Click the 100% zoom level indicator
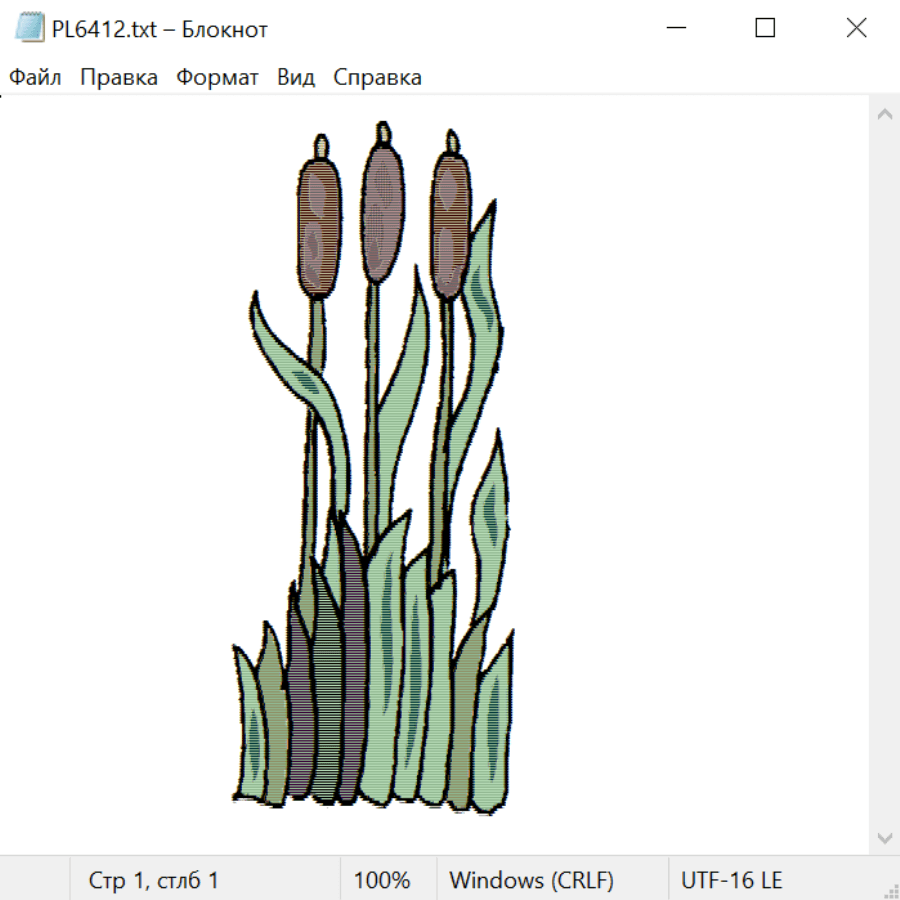This screenshot has height=900, width=900. point(382,881)
